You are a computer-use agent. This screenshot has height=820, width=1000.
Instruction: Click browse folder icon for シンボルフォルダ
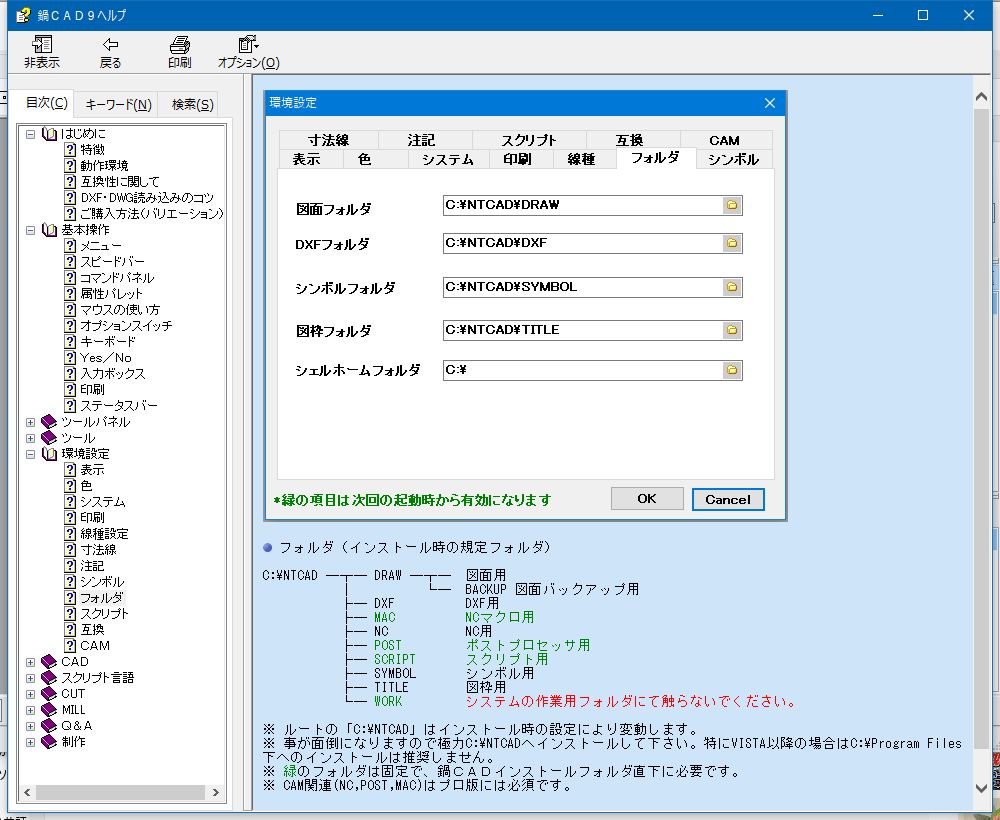(732, 287)
